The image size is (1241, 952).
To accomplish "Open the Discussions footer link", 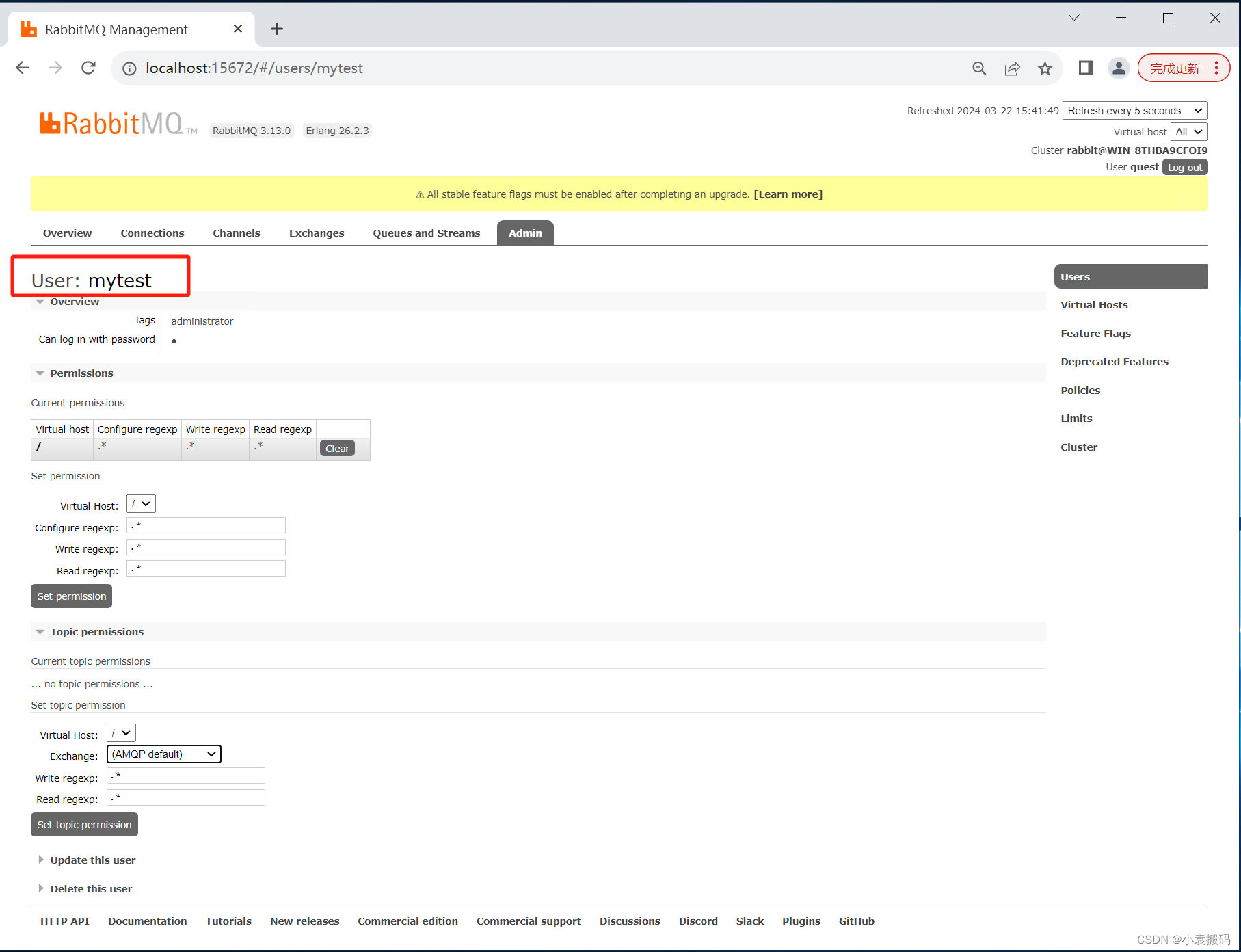I will (x=630, y=921).
